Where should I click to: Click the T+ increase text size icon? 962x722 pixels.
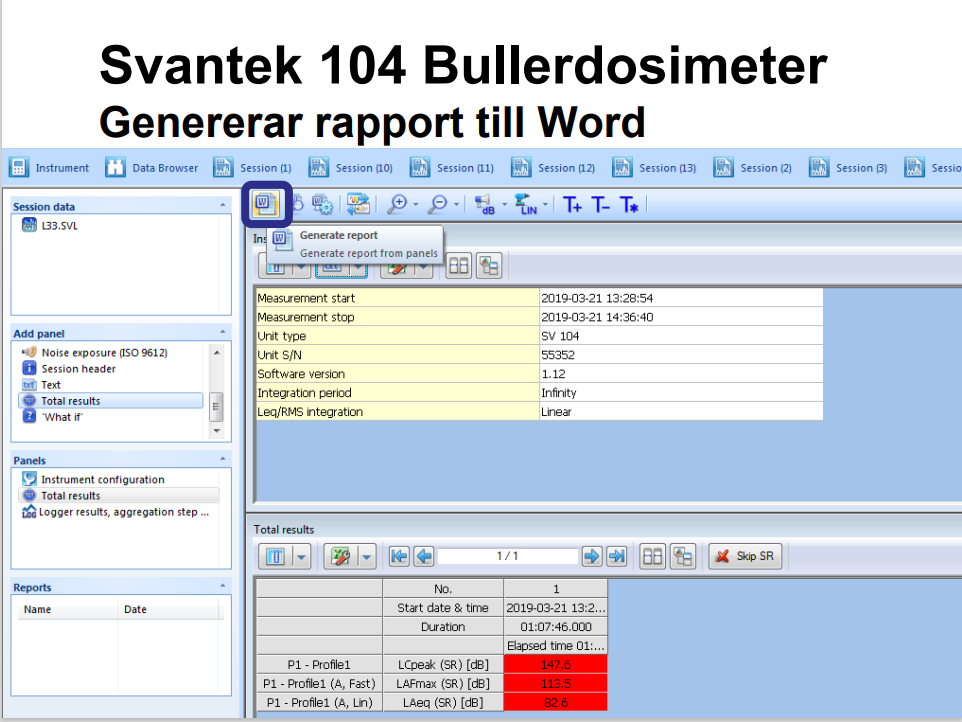572,205
